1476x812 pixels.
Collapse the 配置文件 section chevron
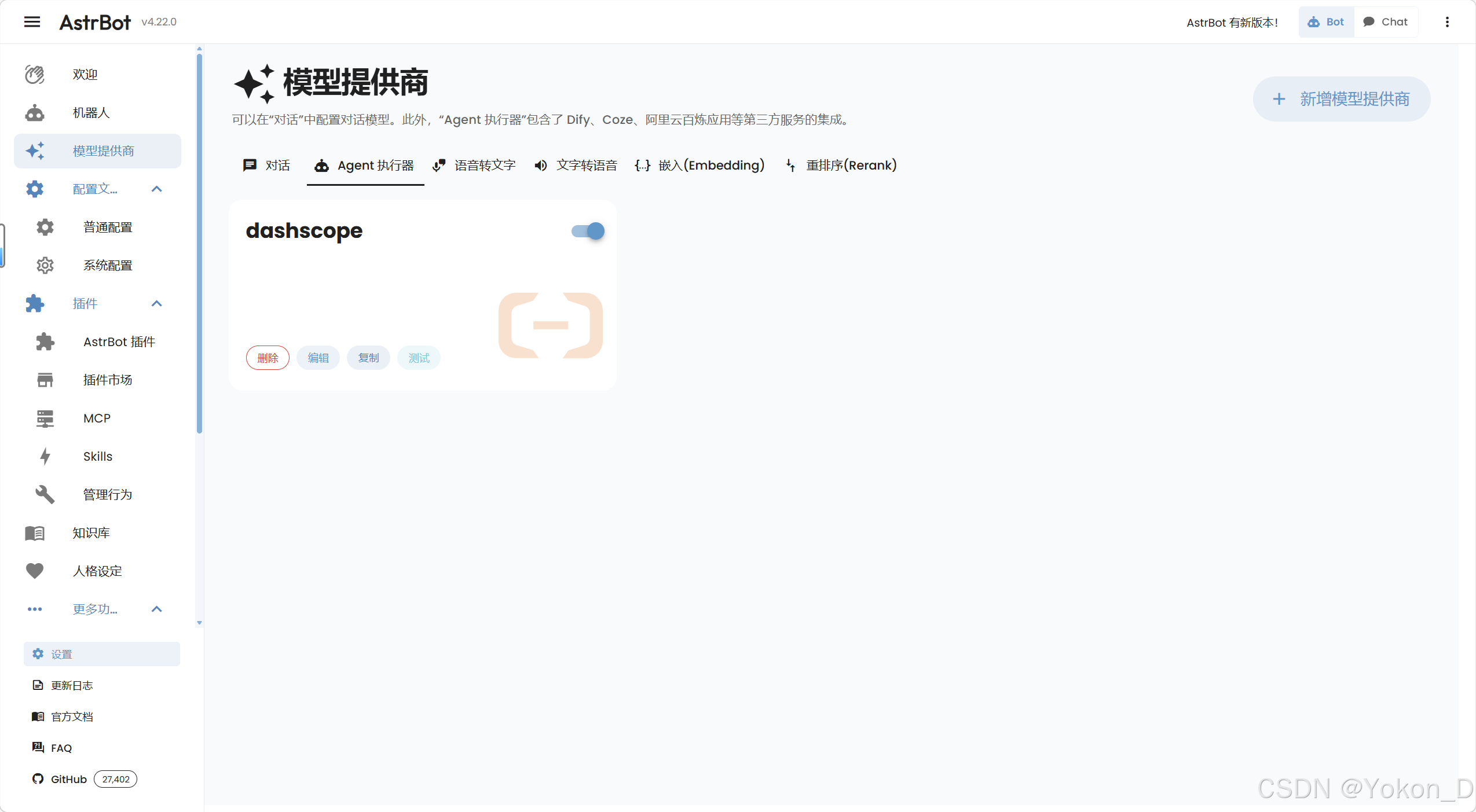tap(156, 189)
